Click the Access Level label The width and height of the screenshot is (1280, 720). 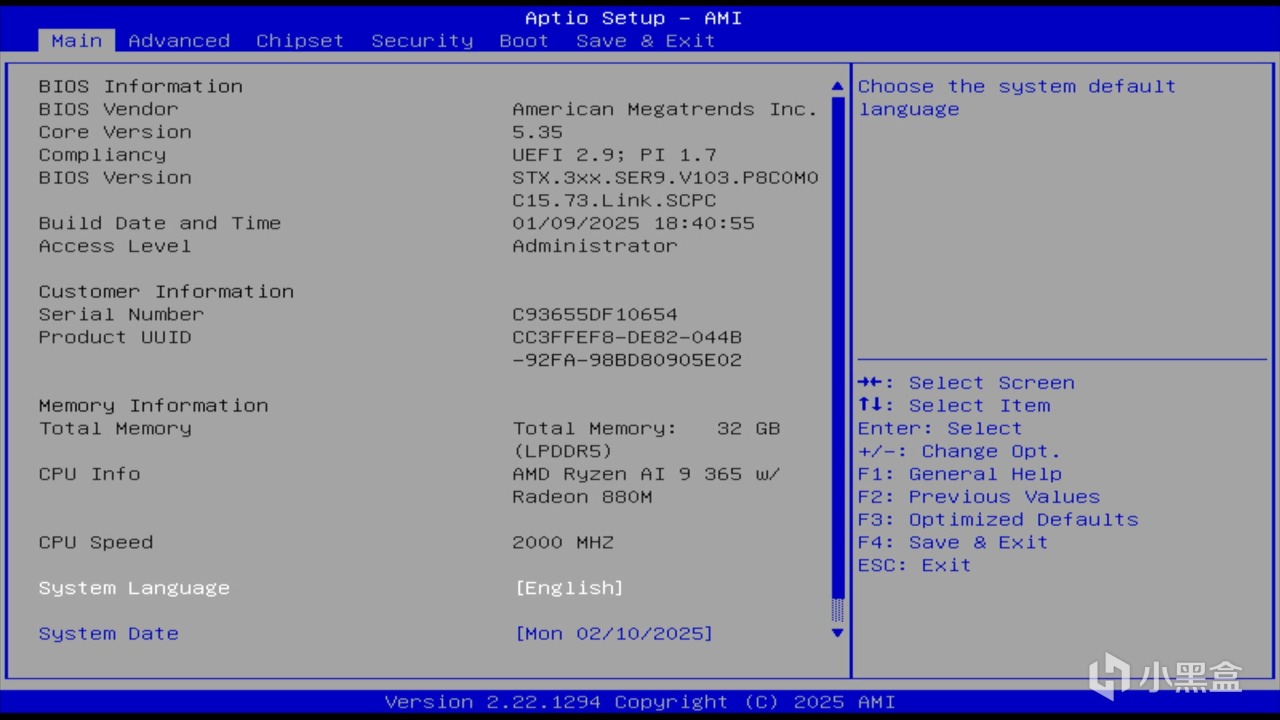pyautogui.click(x=115, y=246)
